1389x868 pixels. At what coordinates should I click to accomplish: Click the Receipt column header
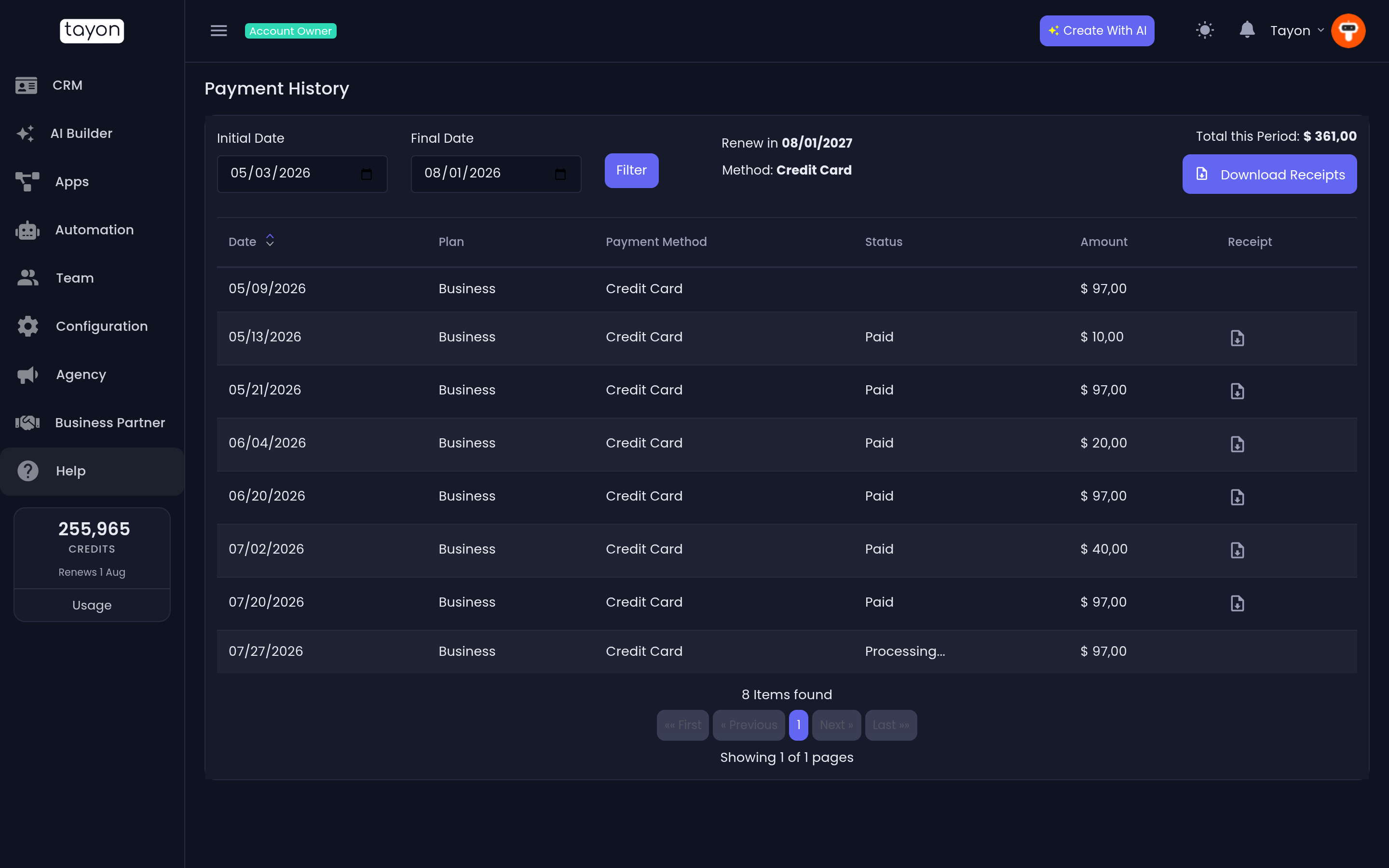click(1250, 242)
